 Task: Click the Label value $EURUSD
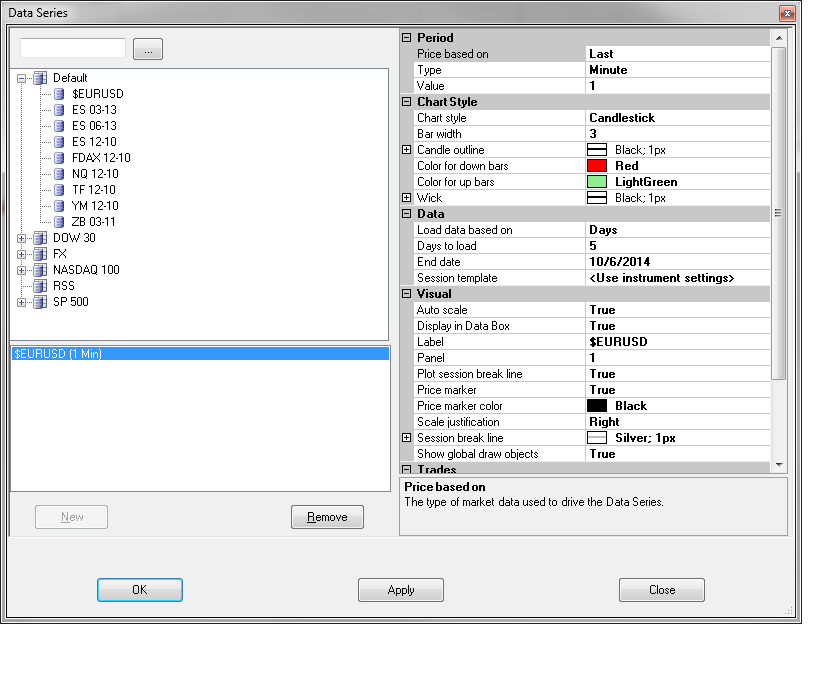[618, 341]
